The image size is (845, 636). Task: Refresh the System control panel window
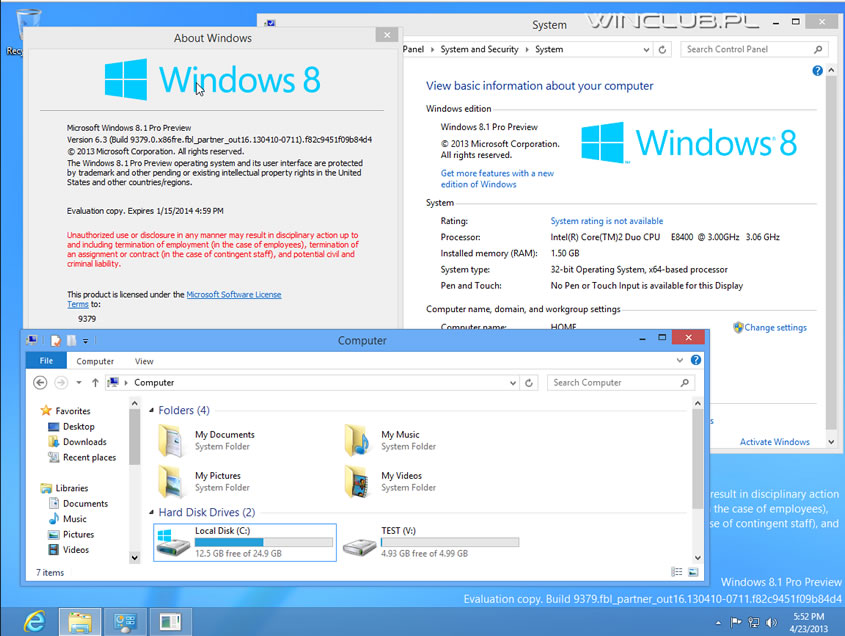pos(662,50)
